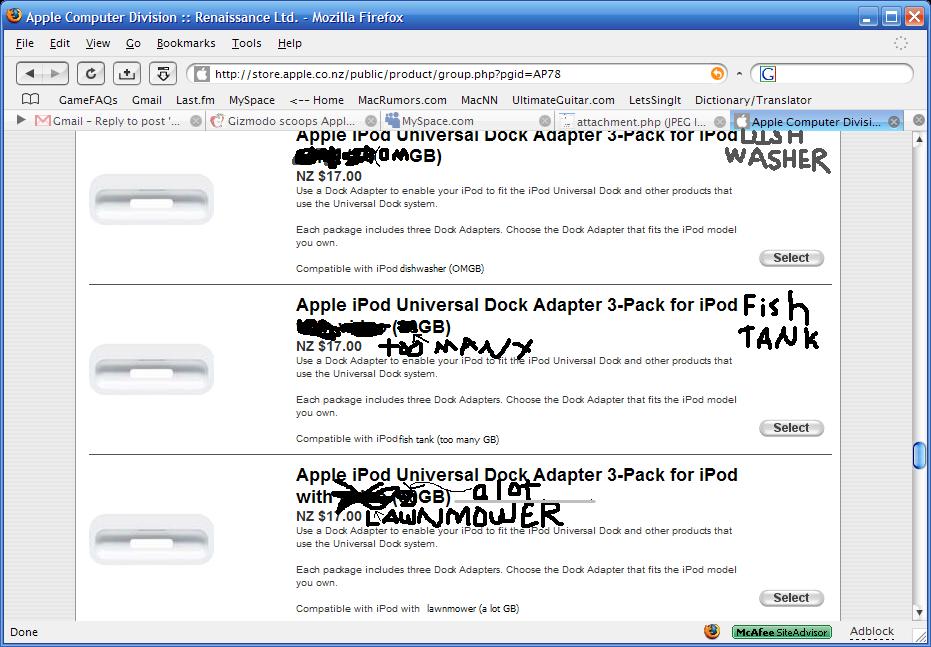Select the fish tank dock adapter
931x647 pixels.
click(x=791, y=427)
